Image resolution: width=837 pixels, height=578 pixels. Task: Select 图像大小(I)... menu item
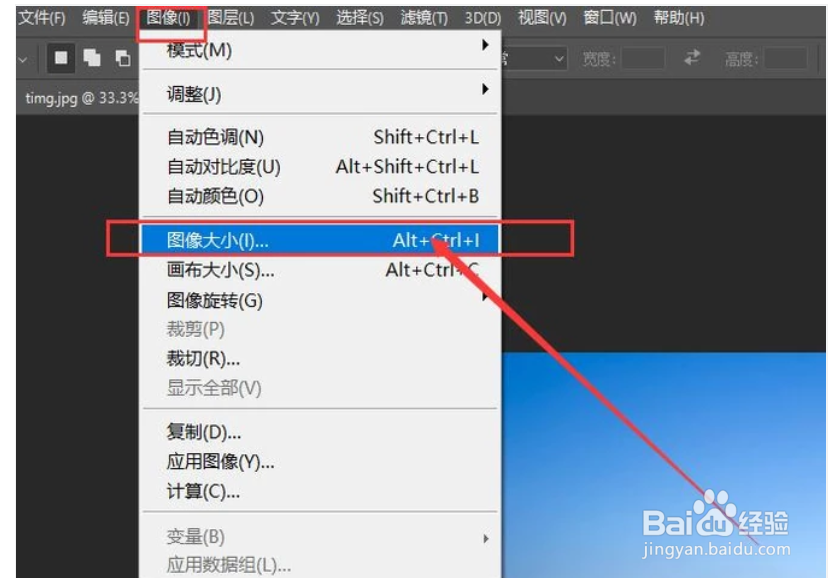click(x=320, y=240)
